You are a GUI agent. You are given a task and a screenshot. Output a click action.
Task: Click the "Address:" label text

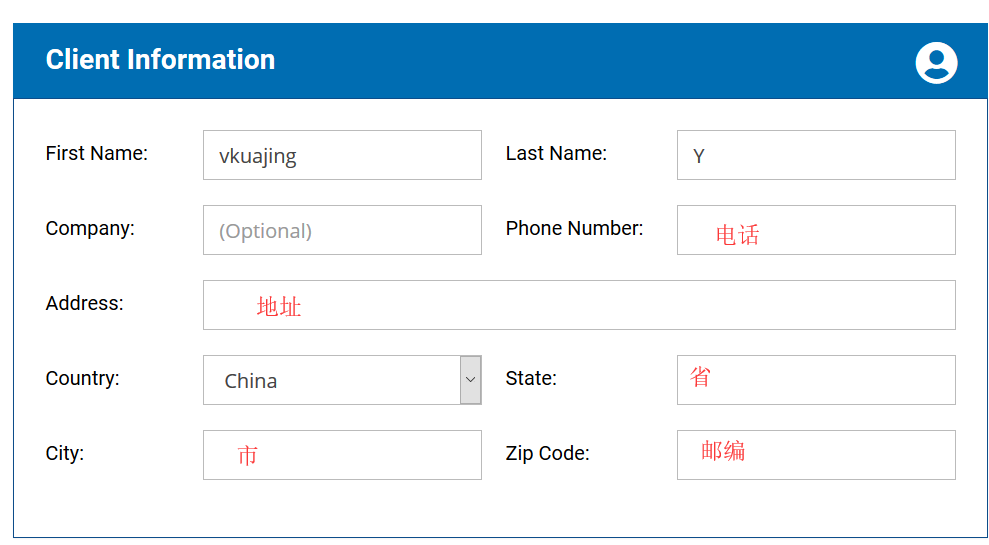[85, 303]
